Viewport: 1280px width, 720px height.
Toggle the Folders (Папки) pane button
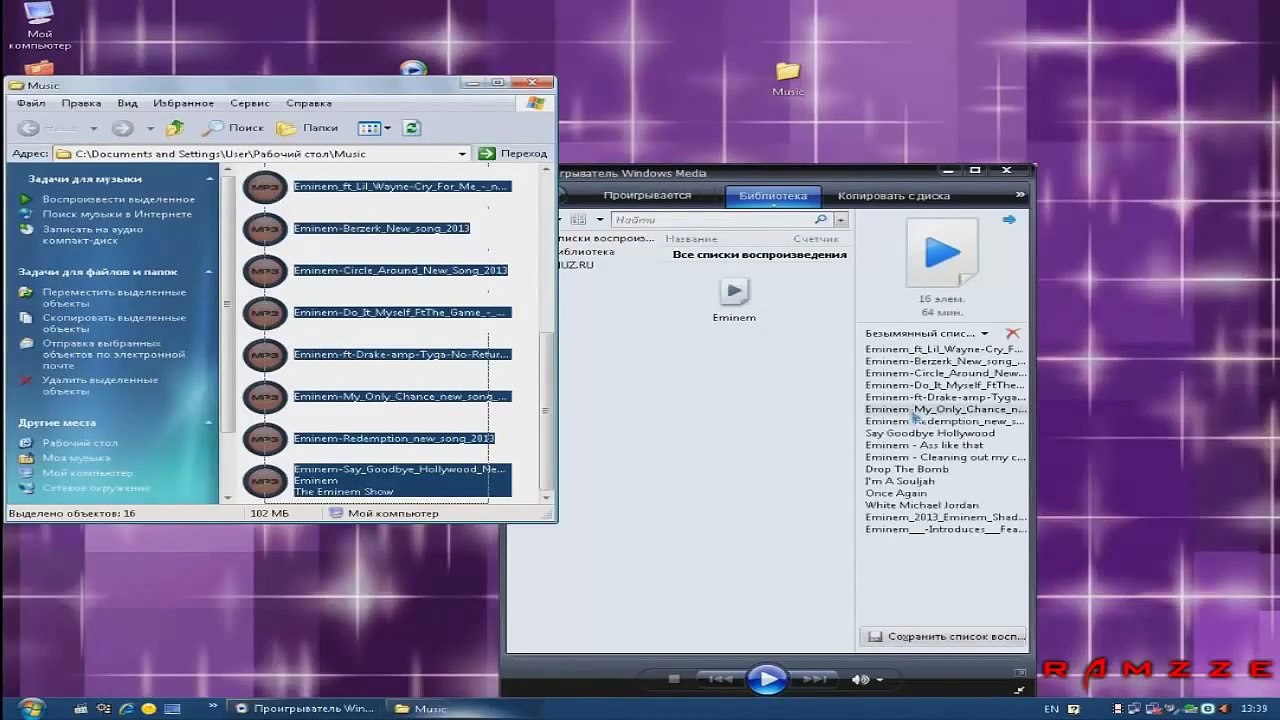coord(308,128)
